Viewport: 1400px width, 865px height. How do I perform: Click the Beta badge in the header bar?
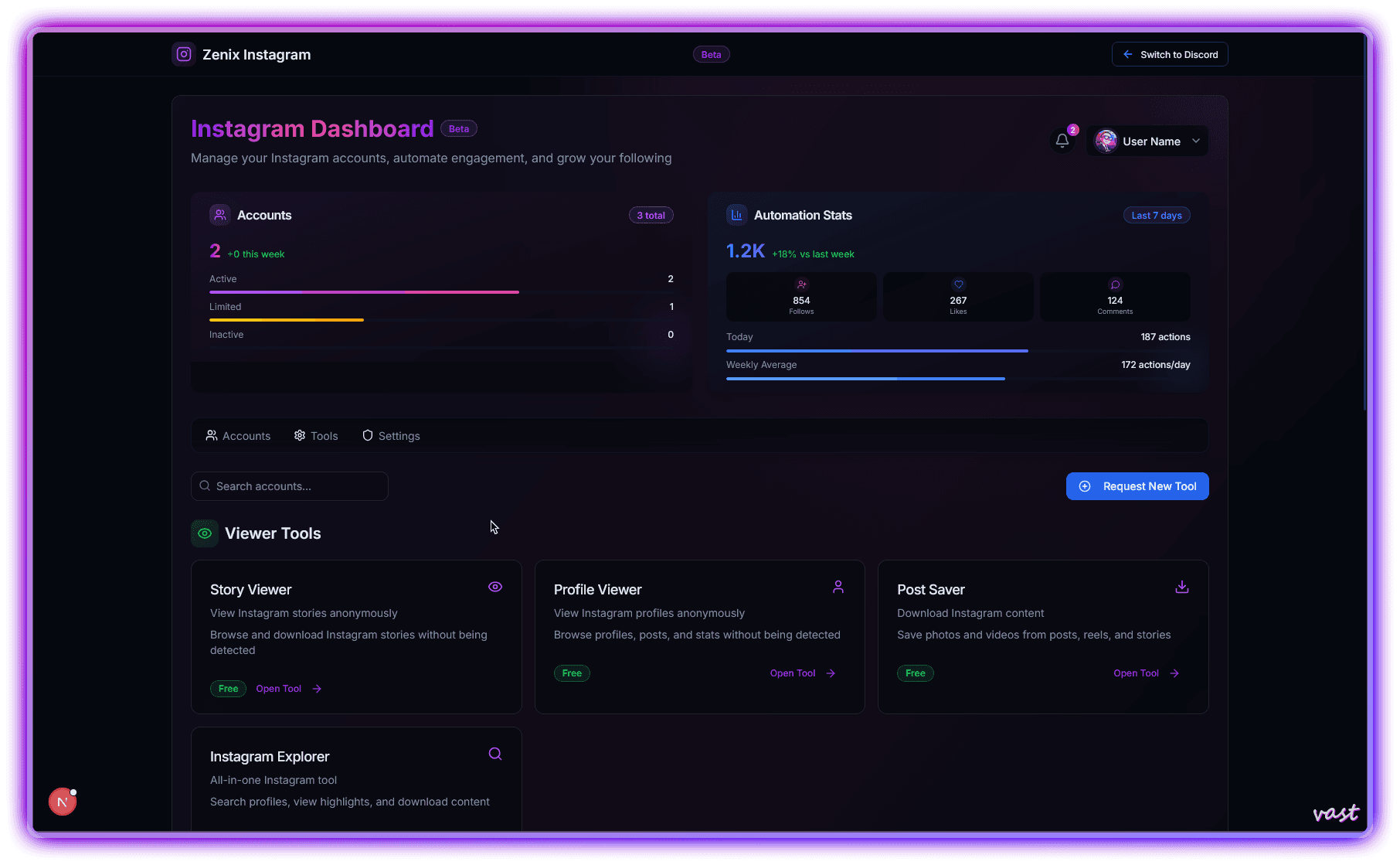712,54
